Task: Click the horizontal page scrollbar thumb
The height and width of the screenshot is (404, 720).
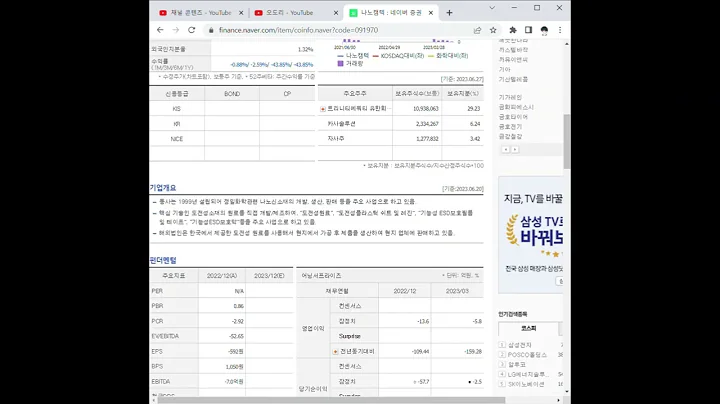Action: 331,400
